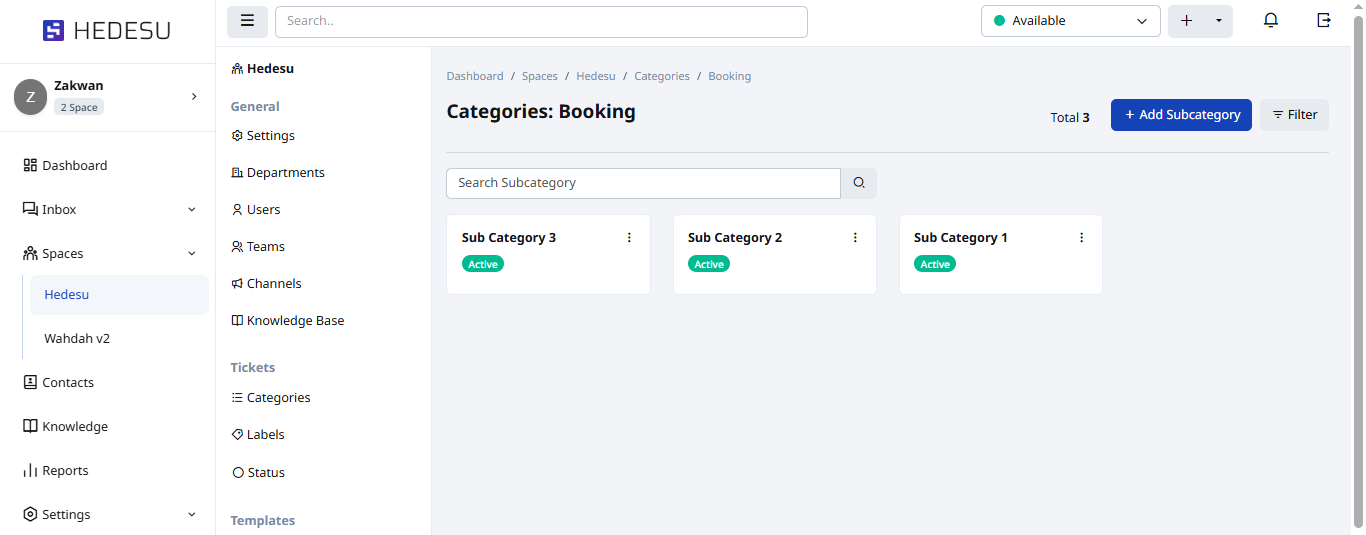
Task: Go to Categories in the breadcrumb
Action: pyautogui.click(x=662, y=76)
